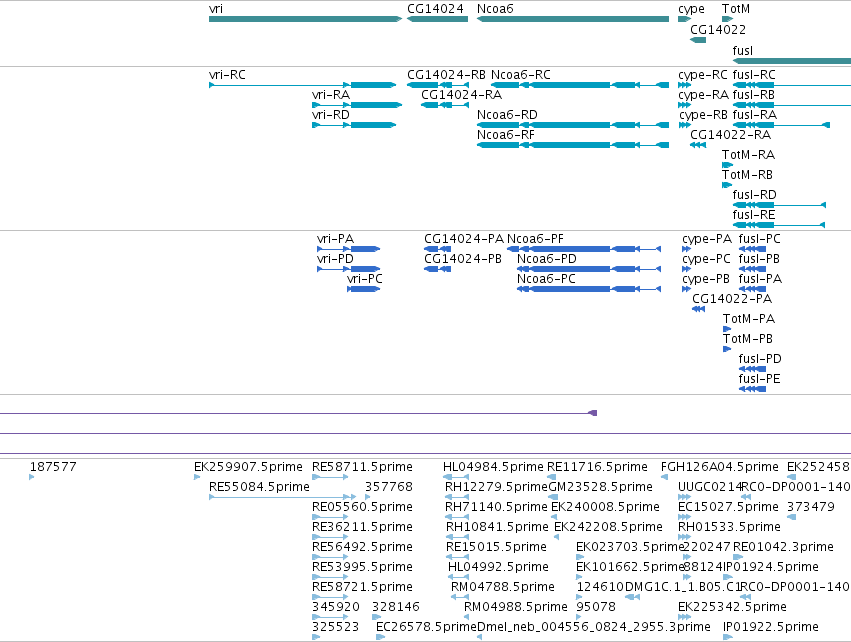The width and height of the screenshot is (851, 642).
Task: Select the Ncoa6-RC transcript
Action: tap(580, 85)
